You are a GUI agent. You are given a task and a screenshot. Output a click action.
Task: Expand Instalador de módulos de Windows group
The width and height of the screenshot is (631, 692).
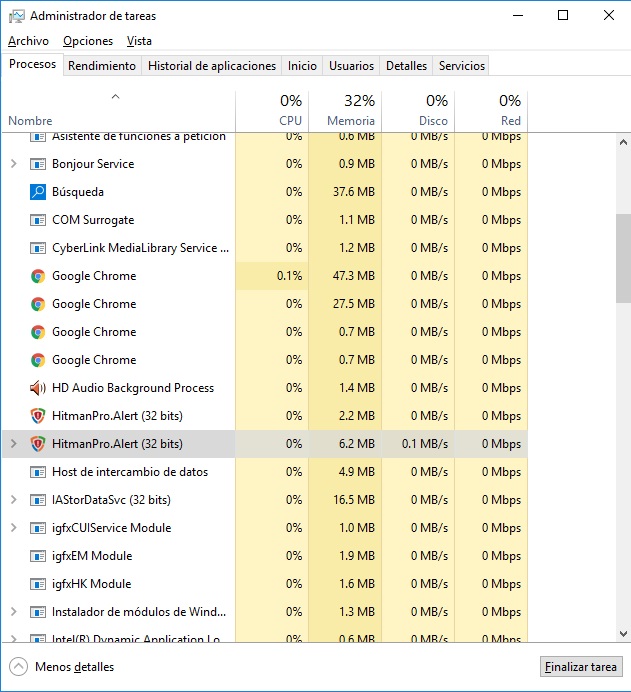(14, 612)
